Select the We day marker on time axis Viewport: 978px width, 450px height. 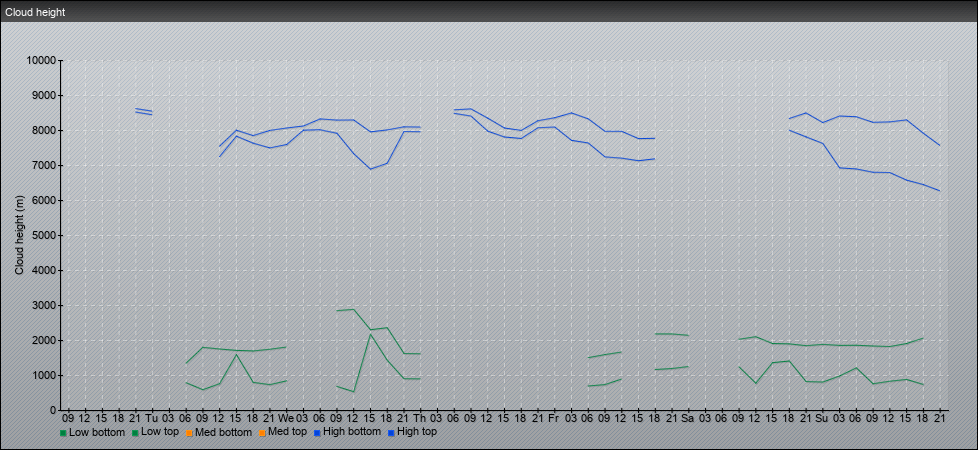tap(285, 417)
